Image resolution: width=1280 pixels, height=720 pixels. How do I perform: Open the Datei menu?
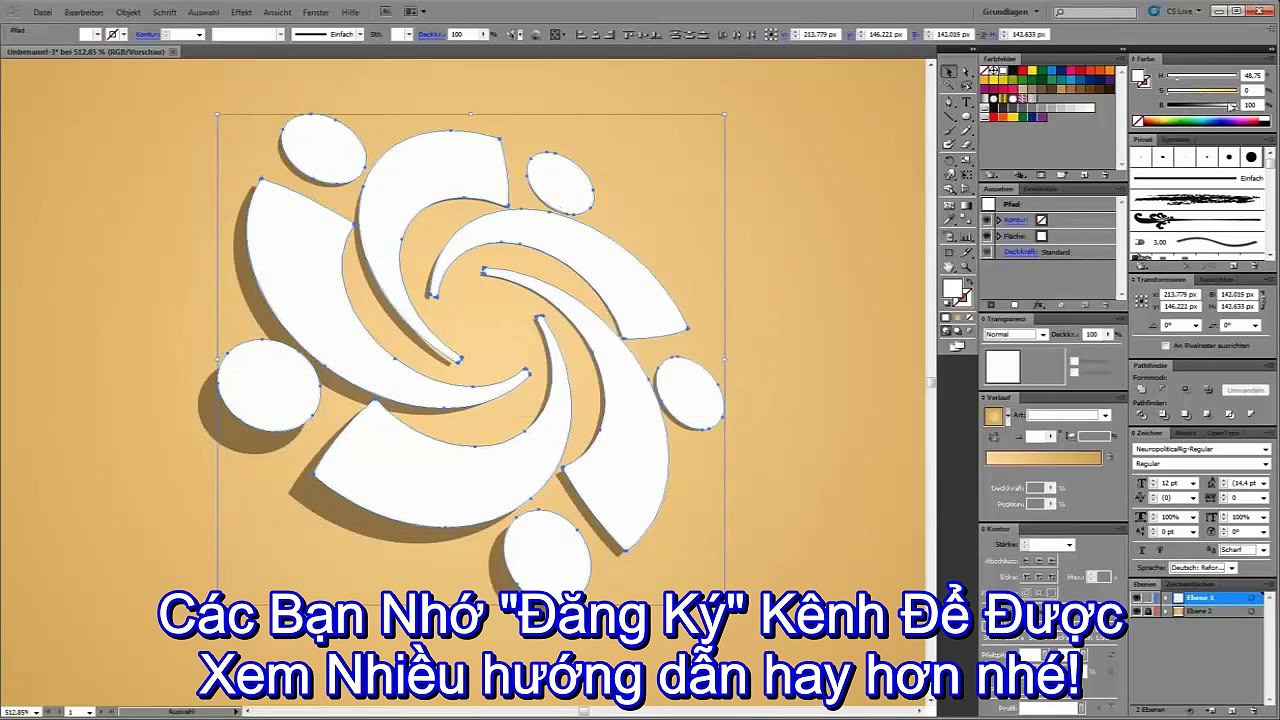pyautogui.click(x=43, y=12)
